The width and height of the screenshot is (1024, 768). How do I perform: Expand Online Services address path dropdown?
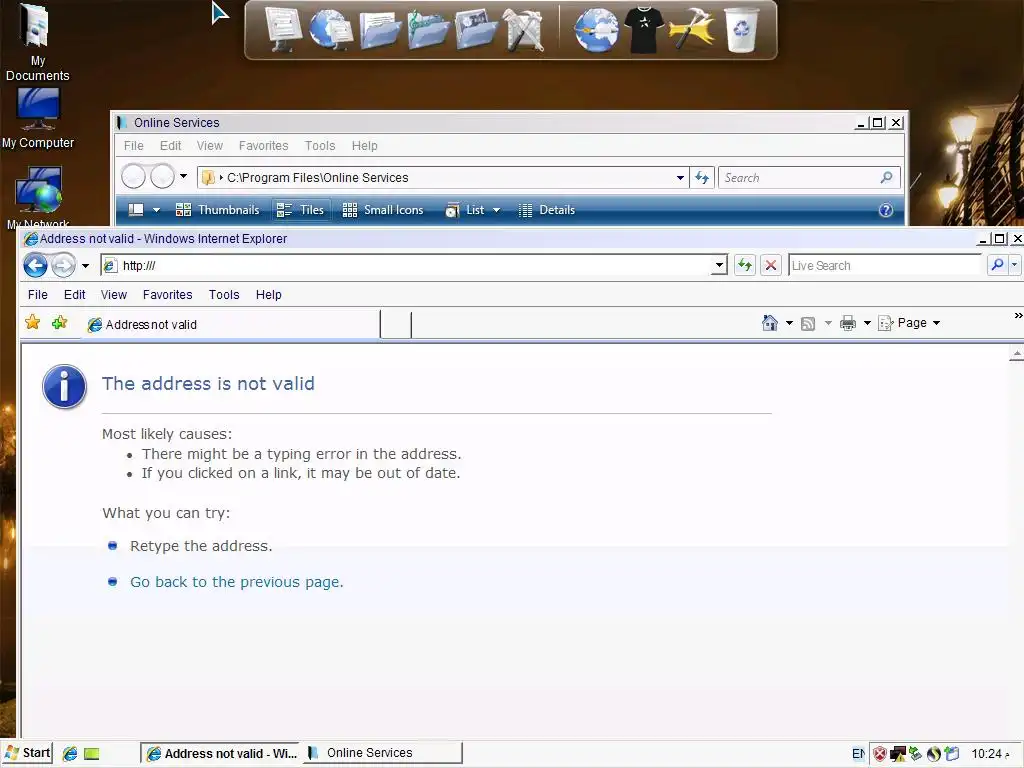click(680, 178)
